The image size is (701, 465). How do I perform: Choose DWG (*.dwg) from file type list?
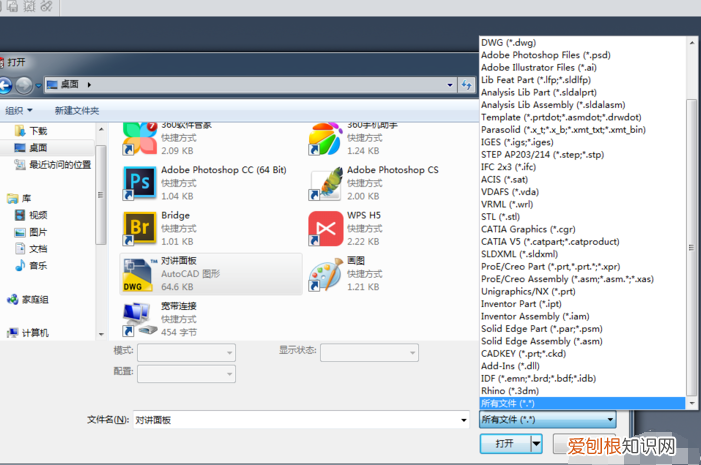(x=510, y=43)
